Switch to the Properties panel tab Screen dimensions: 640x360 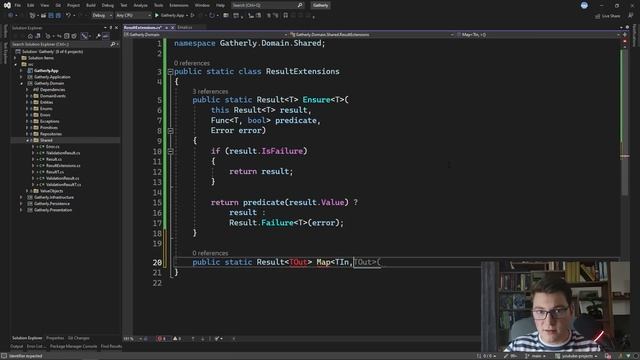[x=55, y=338]
